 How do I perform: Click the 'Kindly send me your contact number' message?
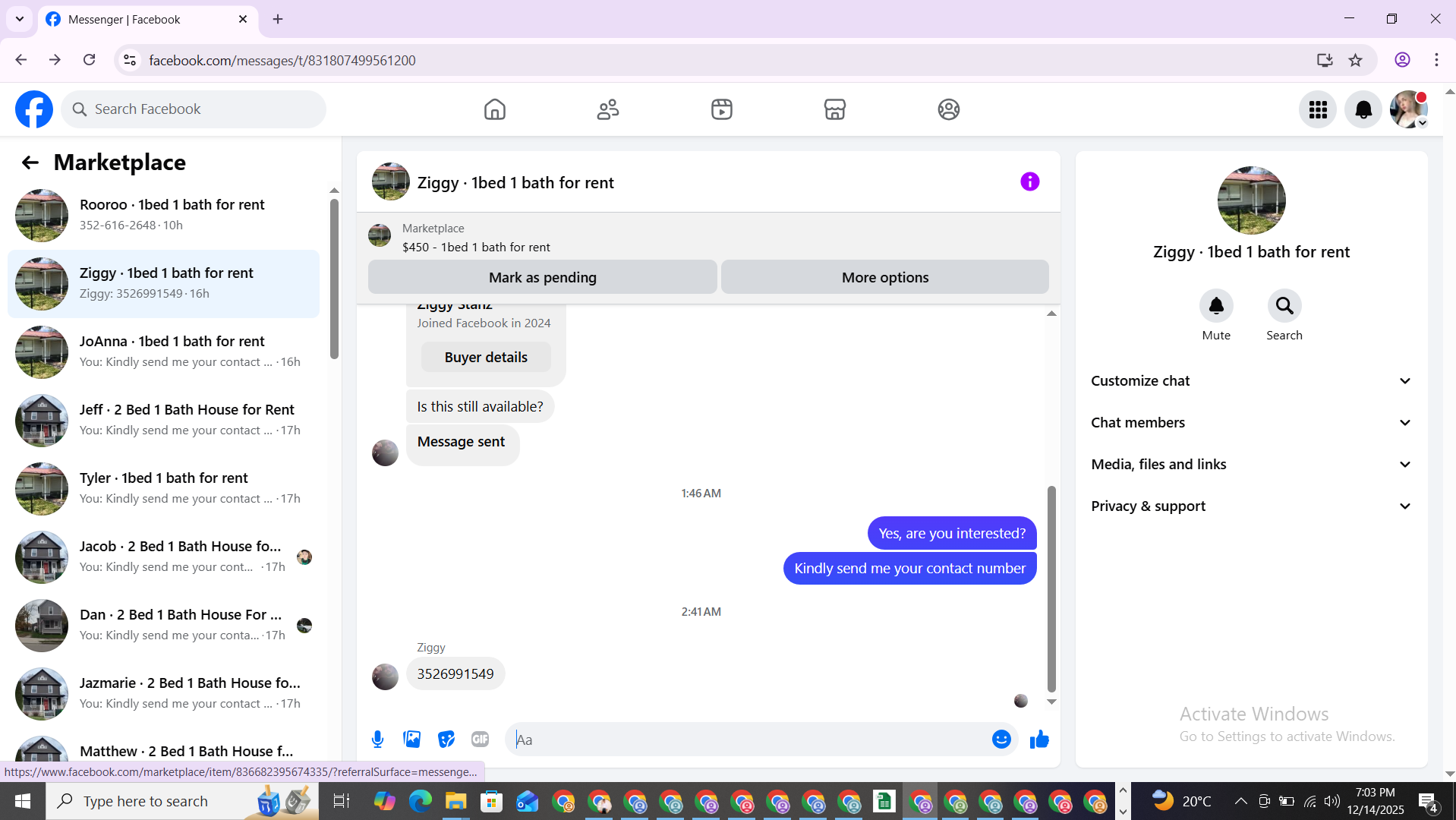(x=909, y=569)
